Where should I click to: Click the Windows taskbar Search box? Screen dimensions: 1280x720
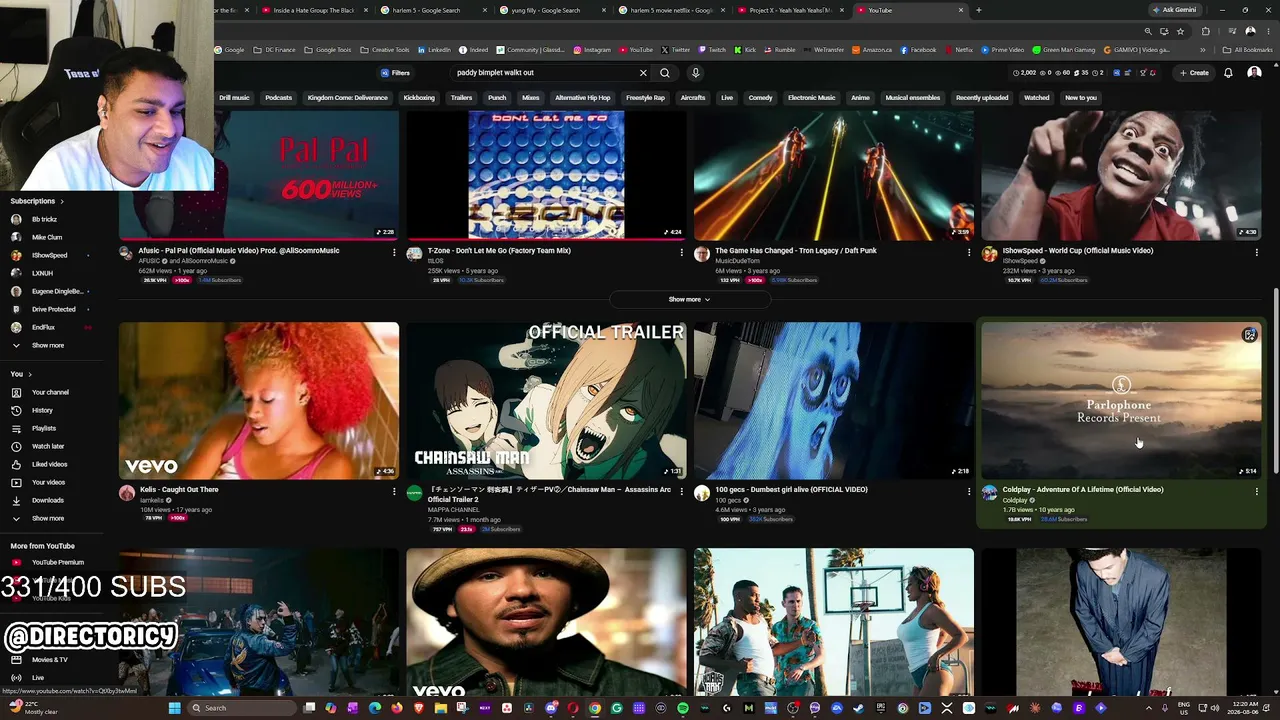(243, 708)
